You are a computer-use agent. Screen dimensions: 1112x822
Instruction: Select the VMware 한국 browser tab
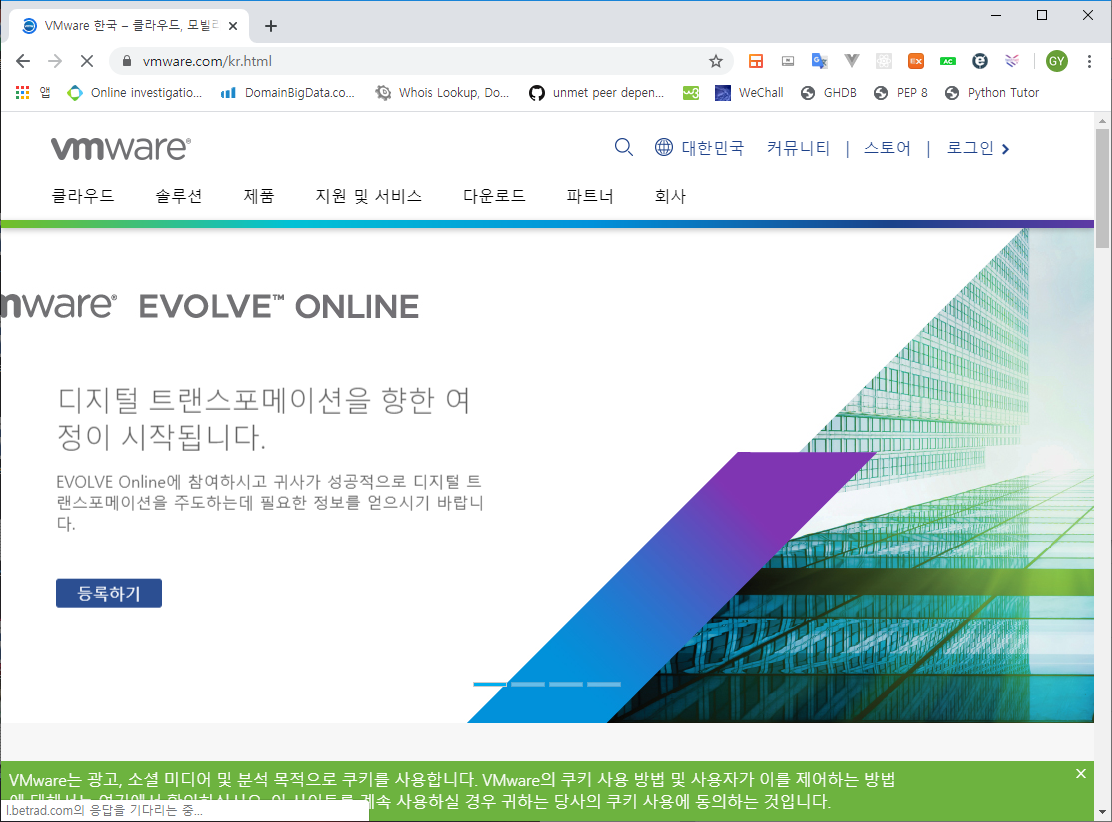tap(129, 26)
